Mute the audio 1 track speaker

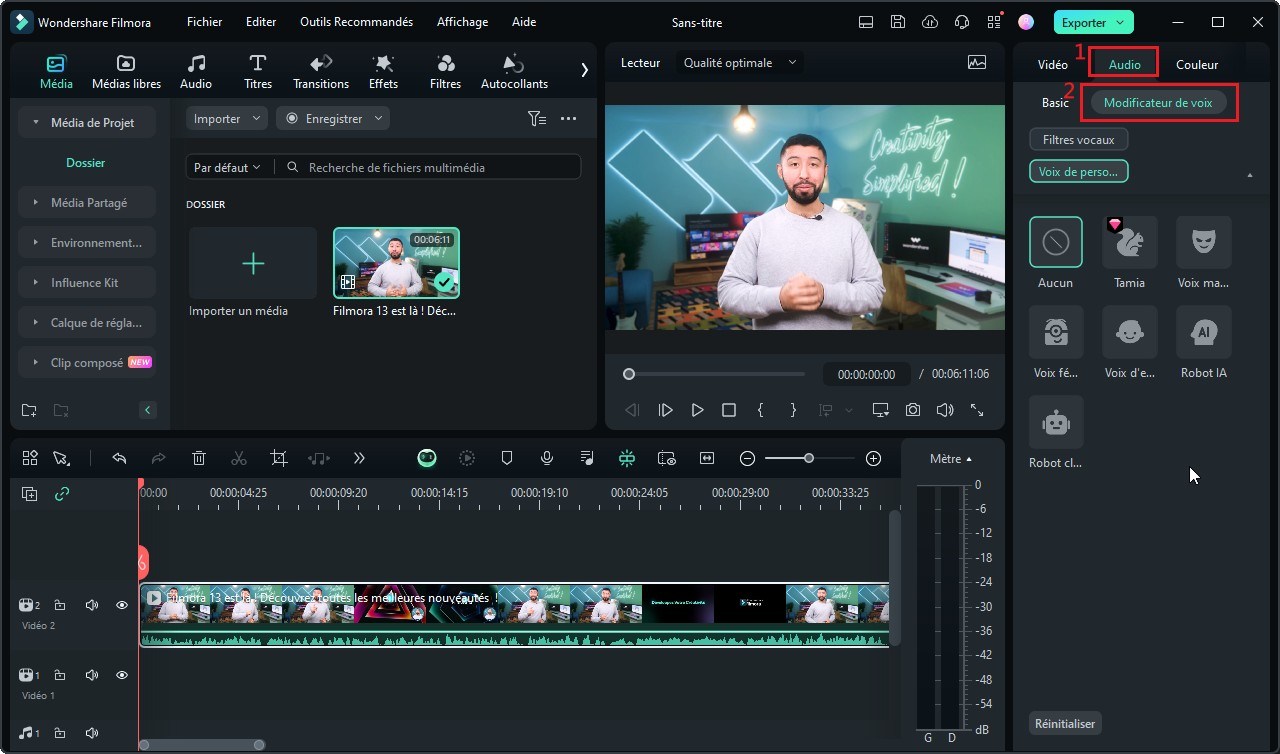point(92,733)
